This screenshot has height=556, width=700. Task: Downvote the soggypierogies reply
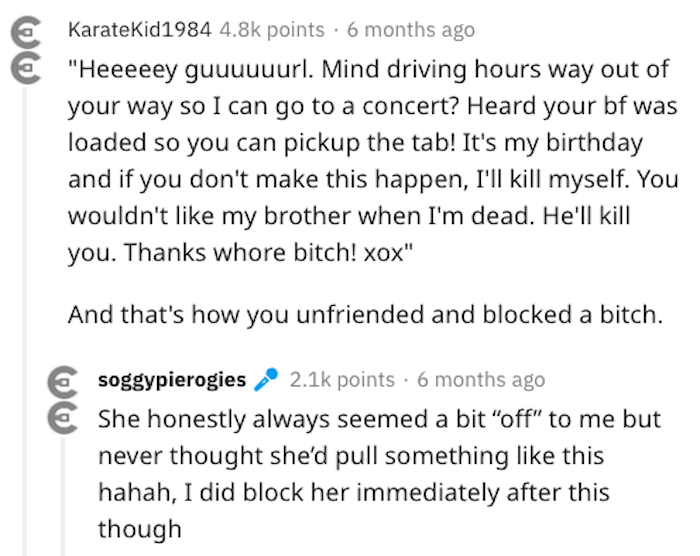coord(63,419)
